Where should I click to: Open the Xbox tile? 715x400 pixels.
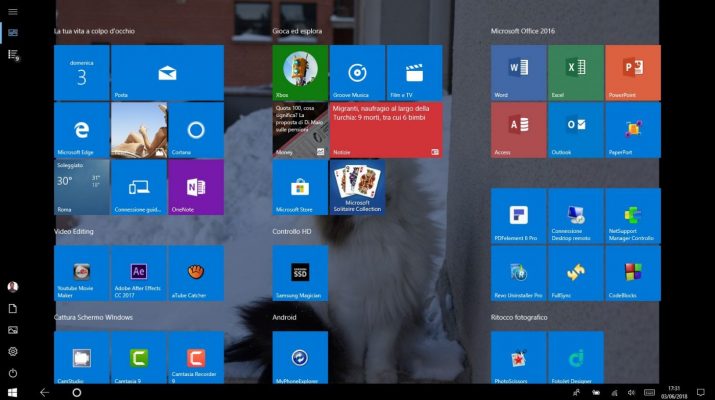click(300, 73)
